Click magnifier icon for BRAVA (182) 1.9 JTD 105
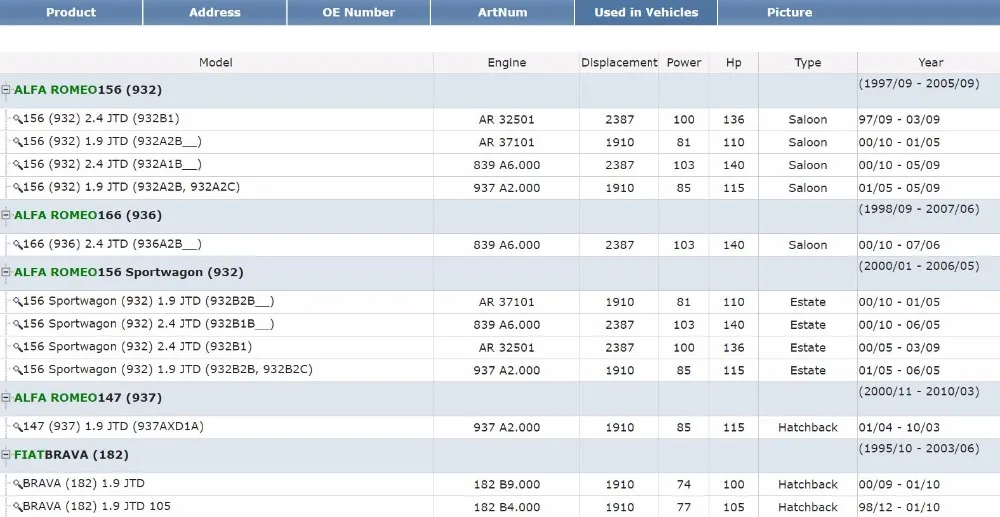 pyautogui.click(x=17, y=507)
